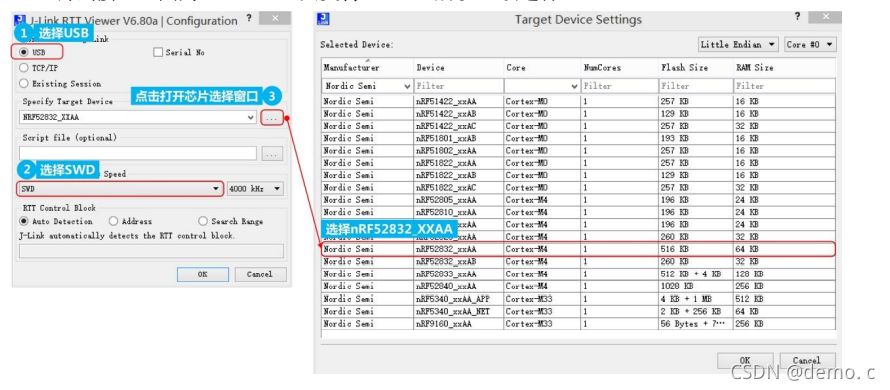Click the RAM Size filter field
Viewport: 890px width, 390px height.
tap(784, 86)
